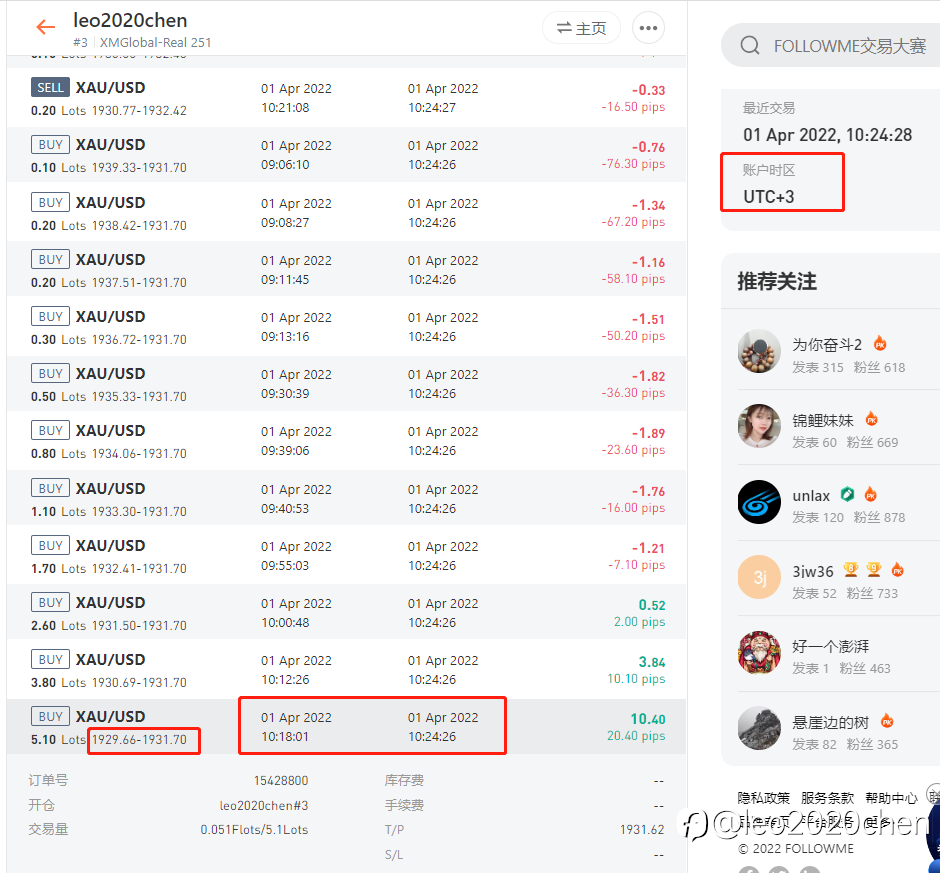Click BUY tag of the 09:30:39 trade
This screenshot has width=940, height=873.
[50, 374]
